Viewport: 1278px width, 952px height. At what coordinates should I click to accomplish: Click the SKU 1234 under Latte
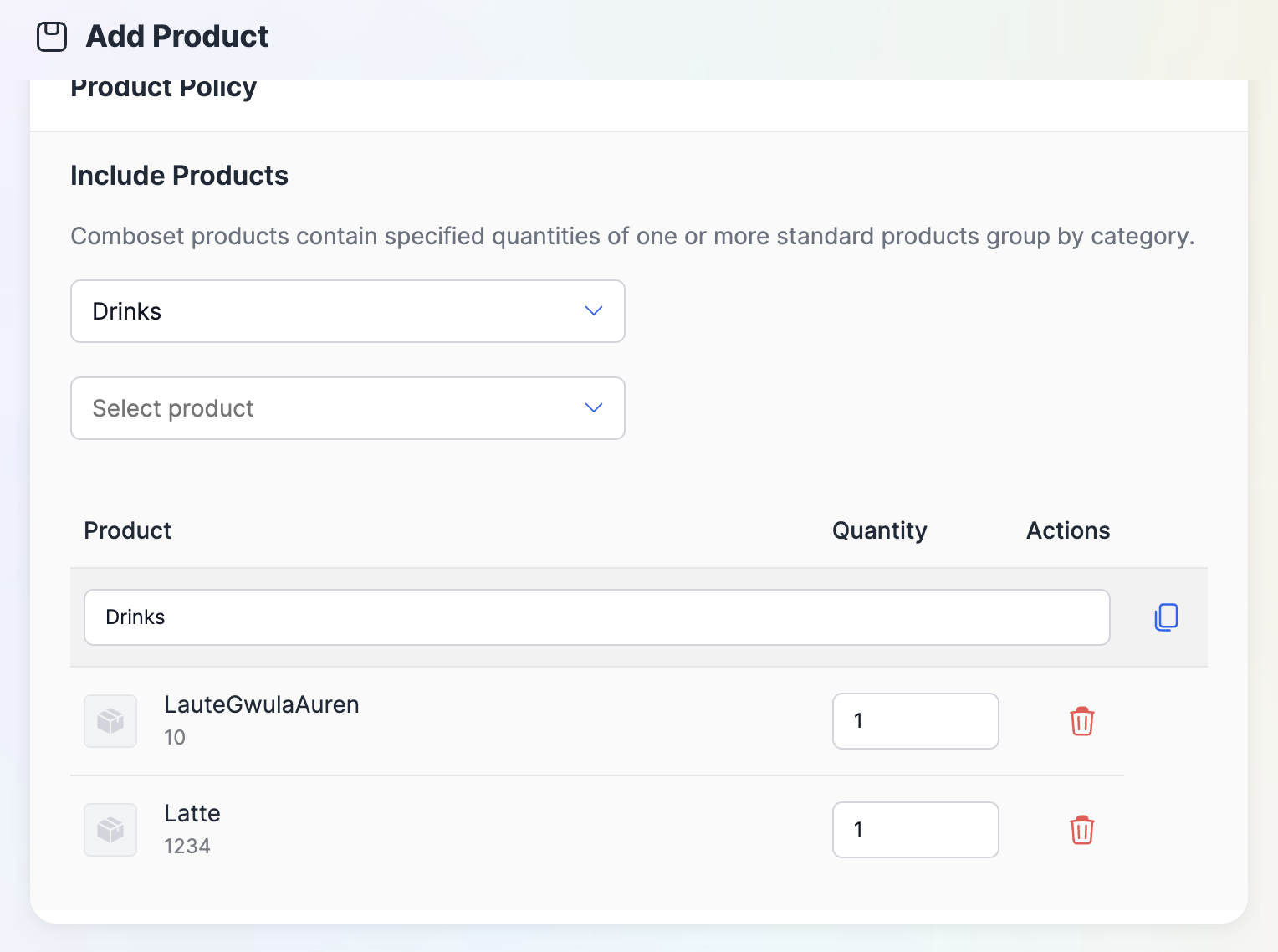click(187, 846)
